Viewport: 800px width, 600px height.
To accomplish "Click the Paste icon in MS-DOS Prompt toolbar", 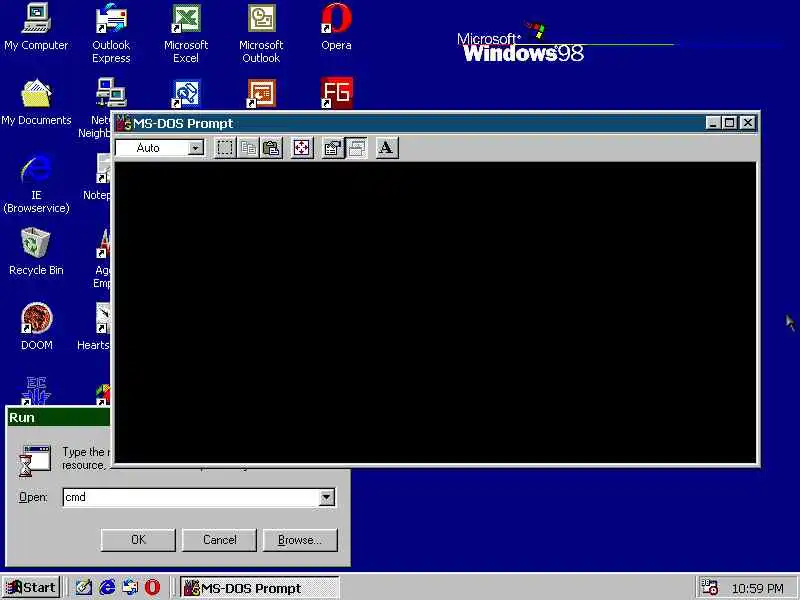I will coord(271,148).
